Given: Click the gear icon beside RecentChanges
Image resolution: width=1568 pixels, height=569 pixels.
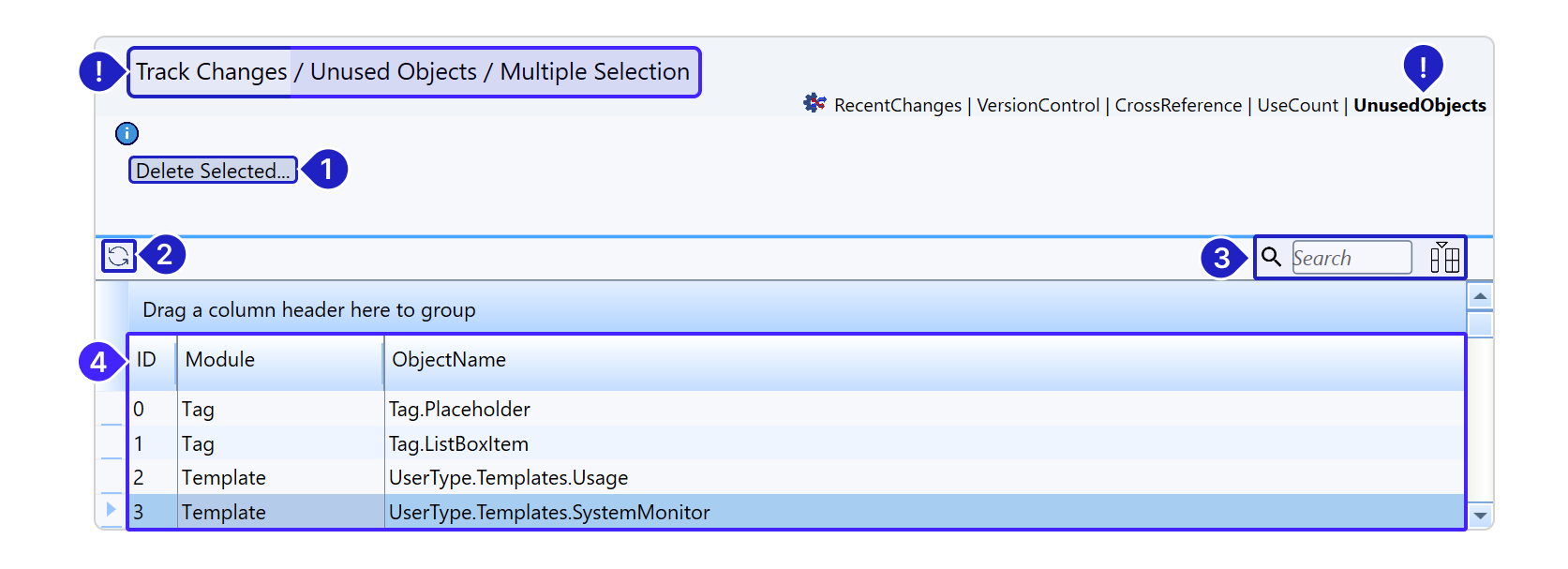Looking at the screenshot, I should click(x=814, y=103).
